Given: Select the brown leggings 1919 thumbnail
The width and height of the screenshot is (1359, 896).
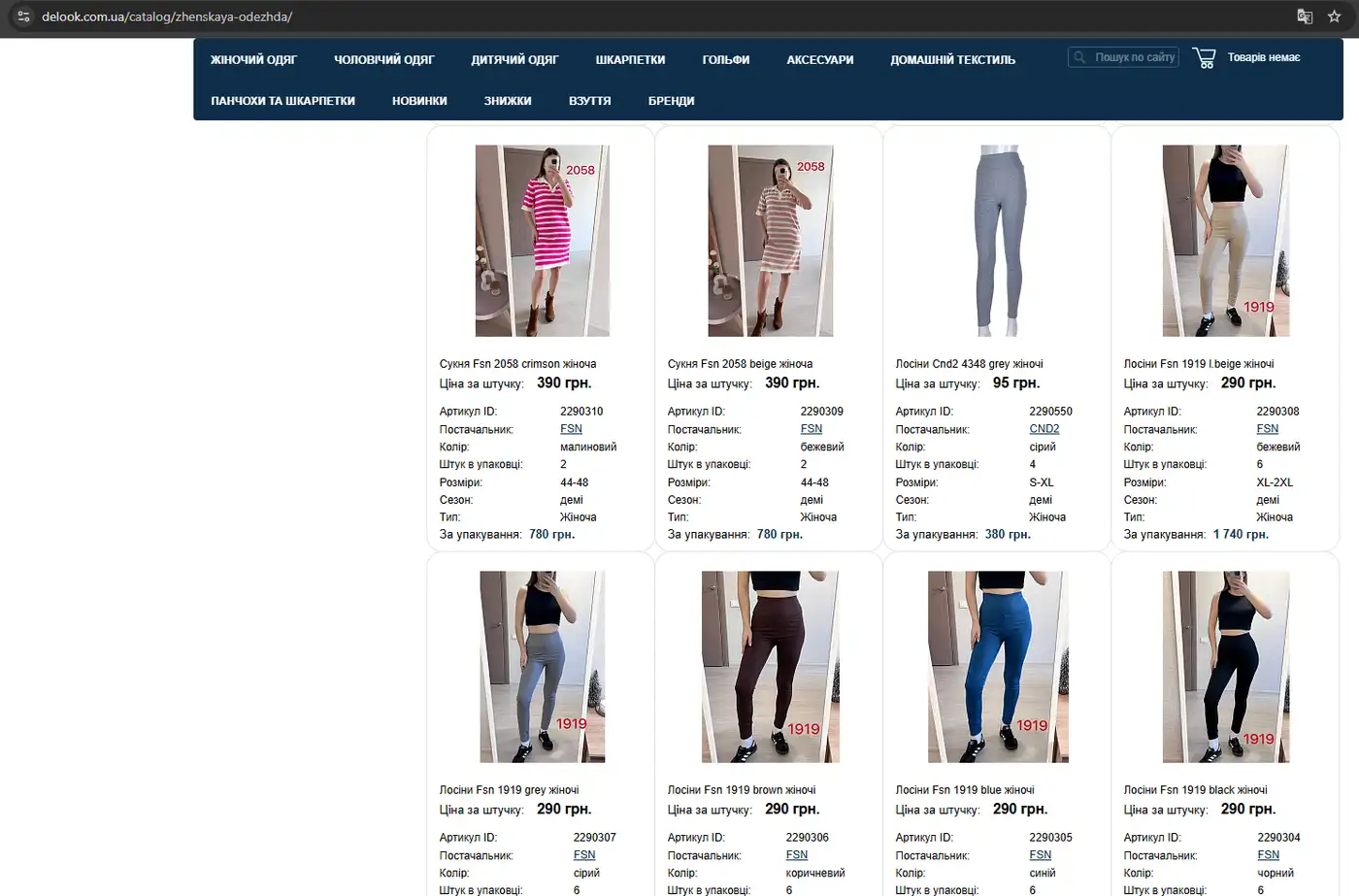Looking at the screenshot, I should click(x=771, y=667).
